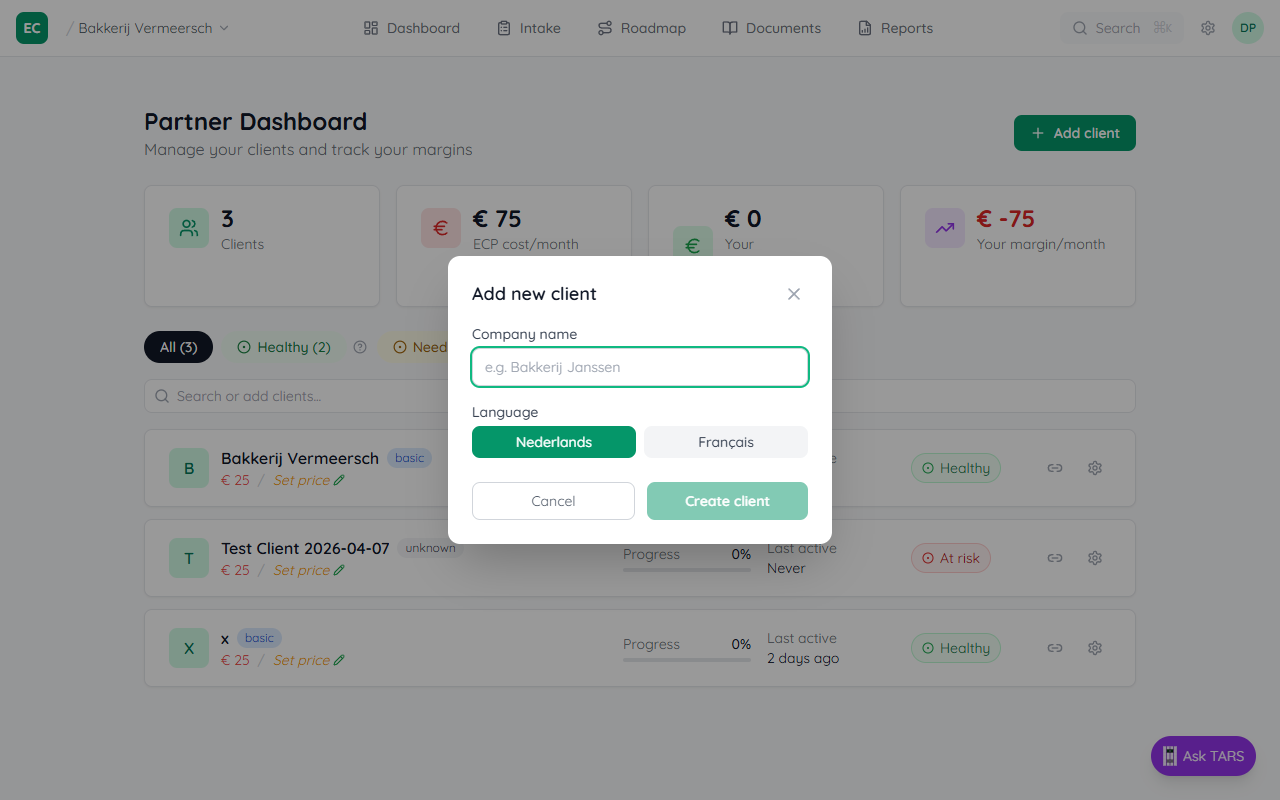Expand the Bakkerij Vermeersch workspace switcher
Viewport: 1280px width, 800px height.
[148, 27]
